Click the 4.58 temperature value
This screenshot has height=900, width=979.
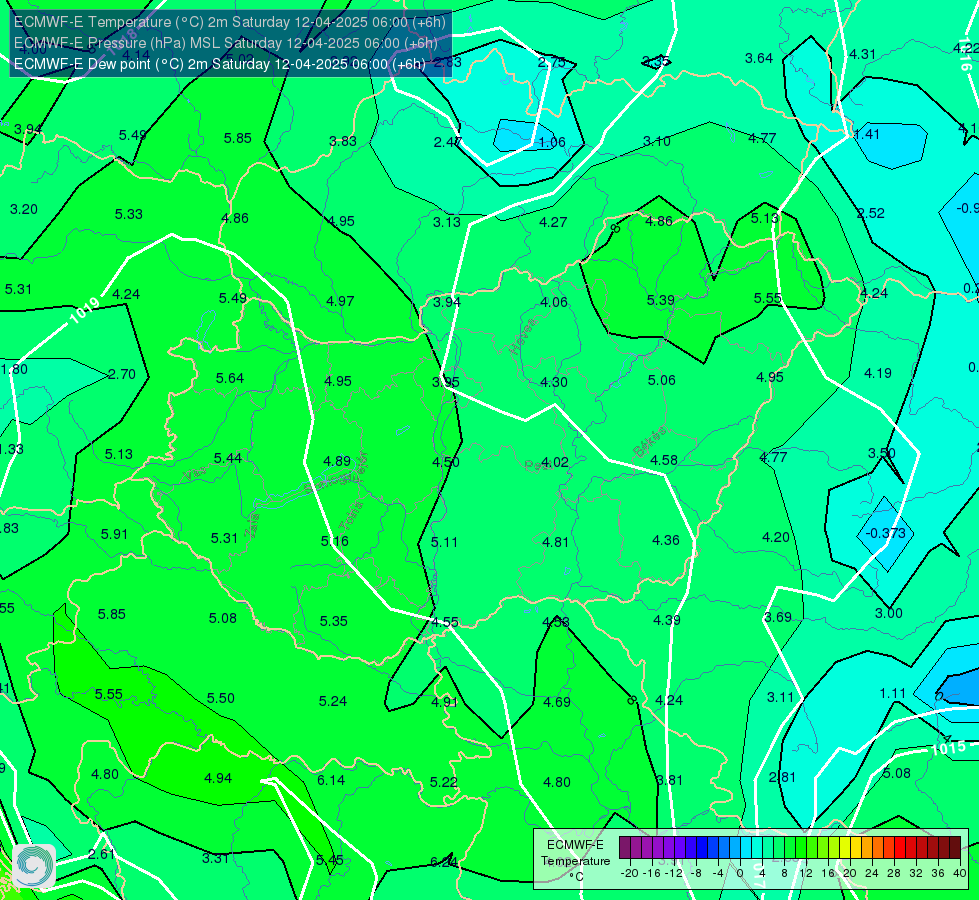click(664, 460)
